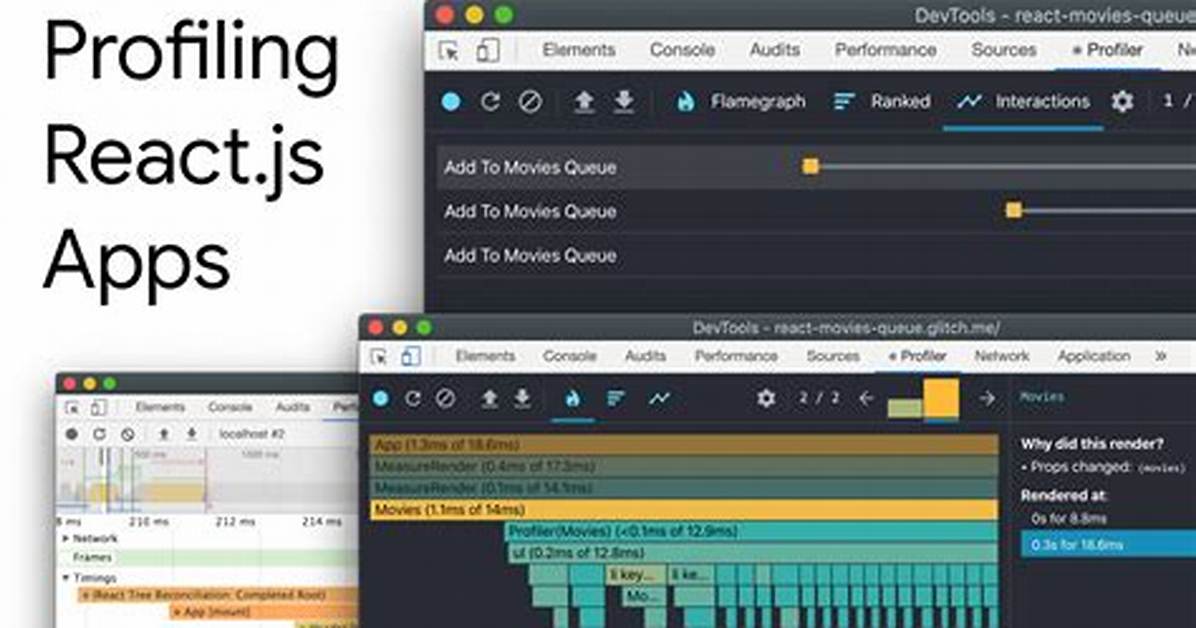Click blue record button in middle DevTools window

[x=381, y=398]
